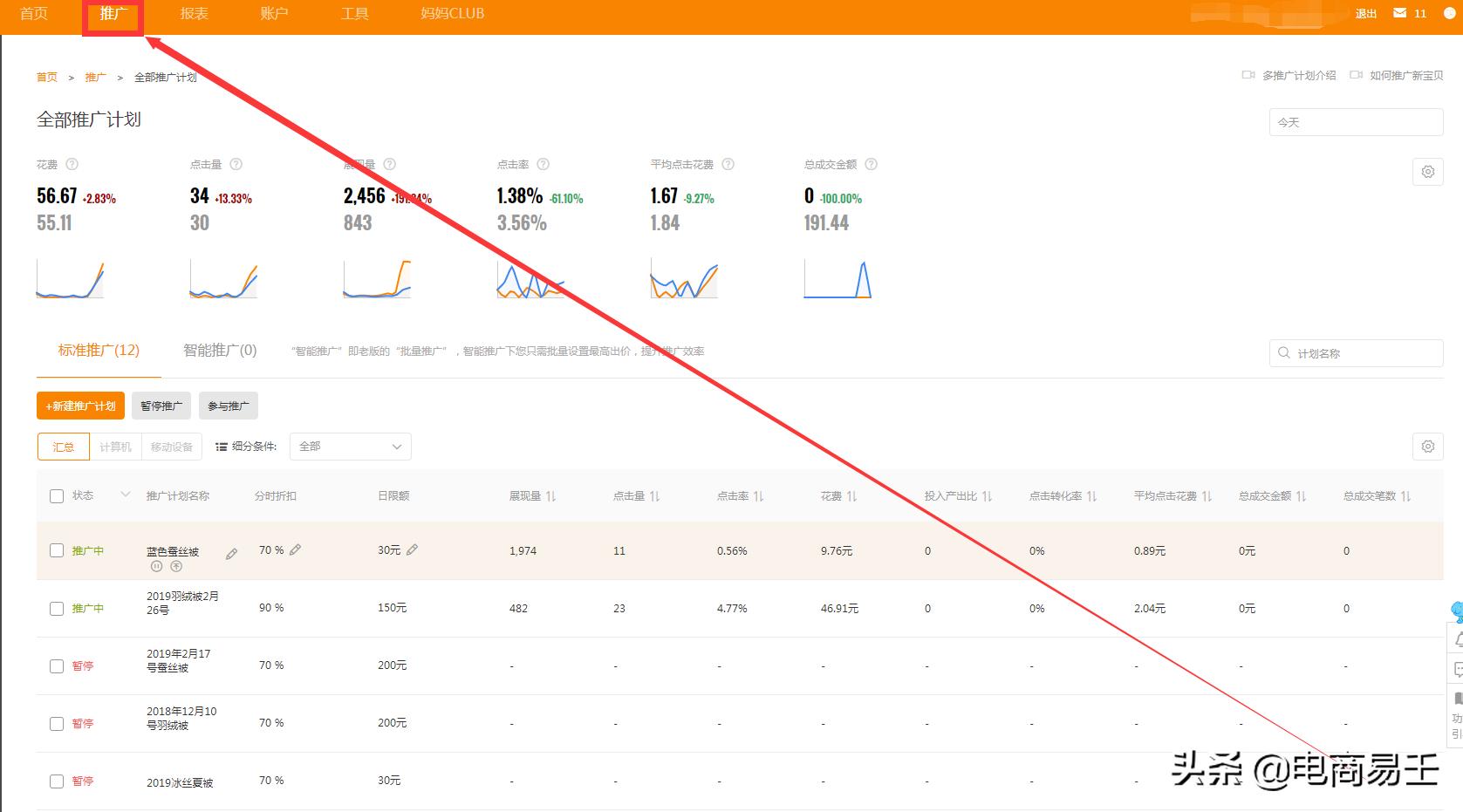1463x812 pixels.
Task: Switch to the 智能推广(0) tab
Action: coord(220,351)
